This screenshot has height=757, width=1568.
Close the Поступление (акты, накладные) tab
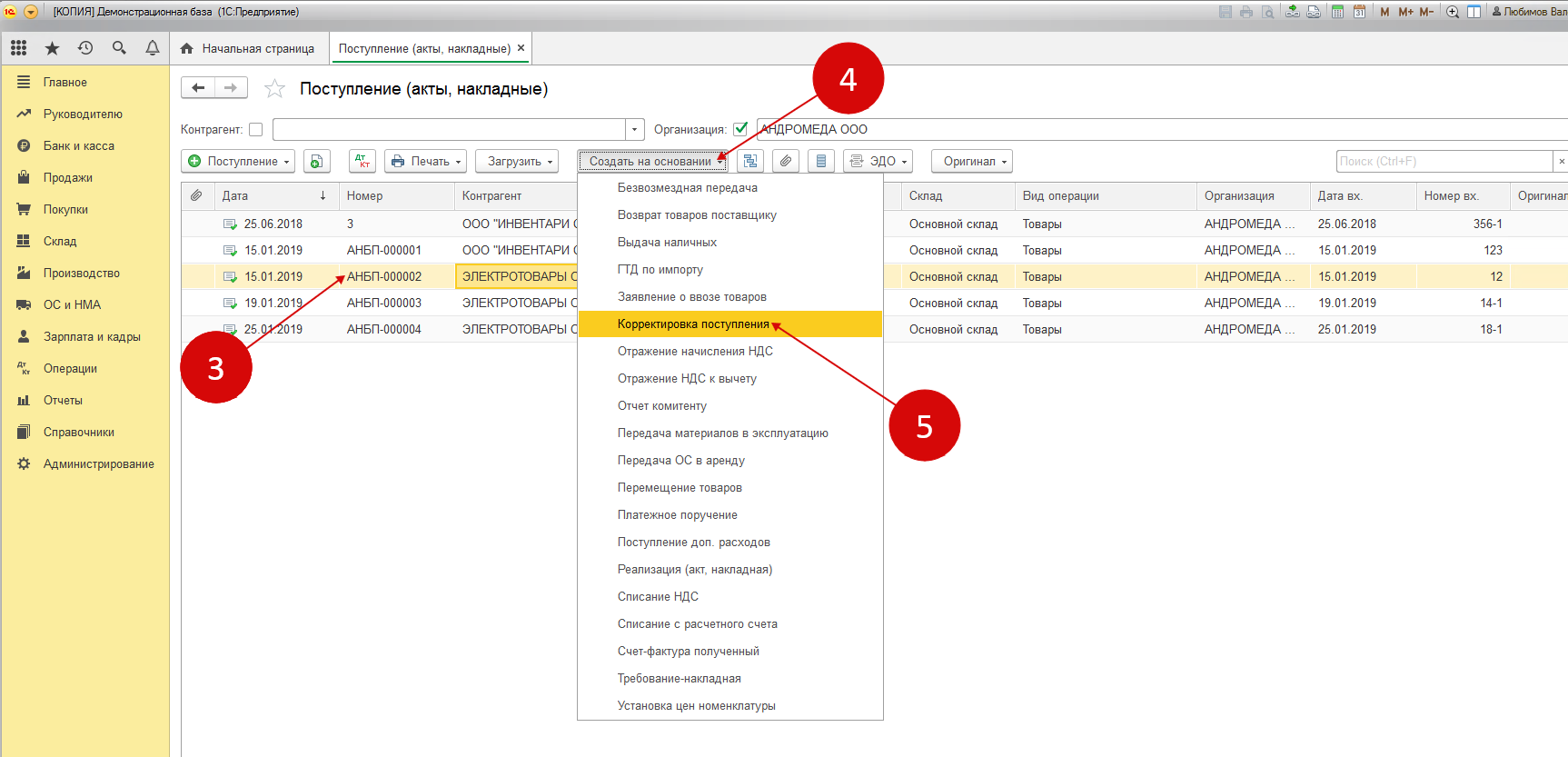pyautogui.click(x=521, y=48)
